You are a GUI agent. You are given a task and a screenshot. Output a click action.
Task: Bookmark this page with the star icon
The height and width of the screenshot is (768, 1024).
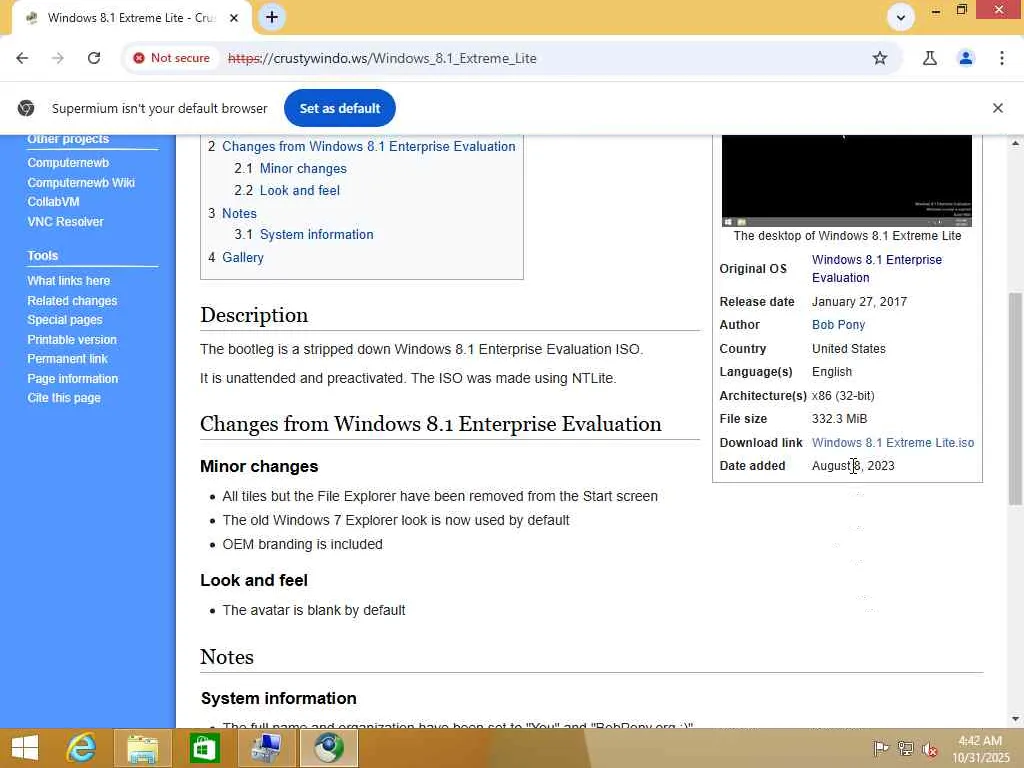pyautogui.click(x=880, y=58)
